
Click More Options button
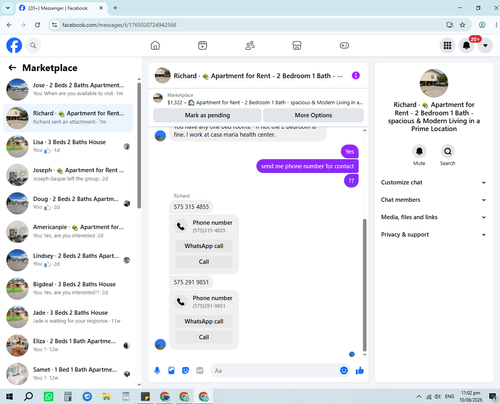coord(313,115)
